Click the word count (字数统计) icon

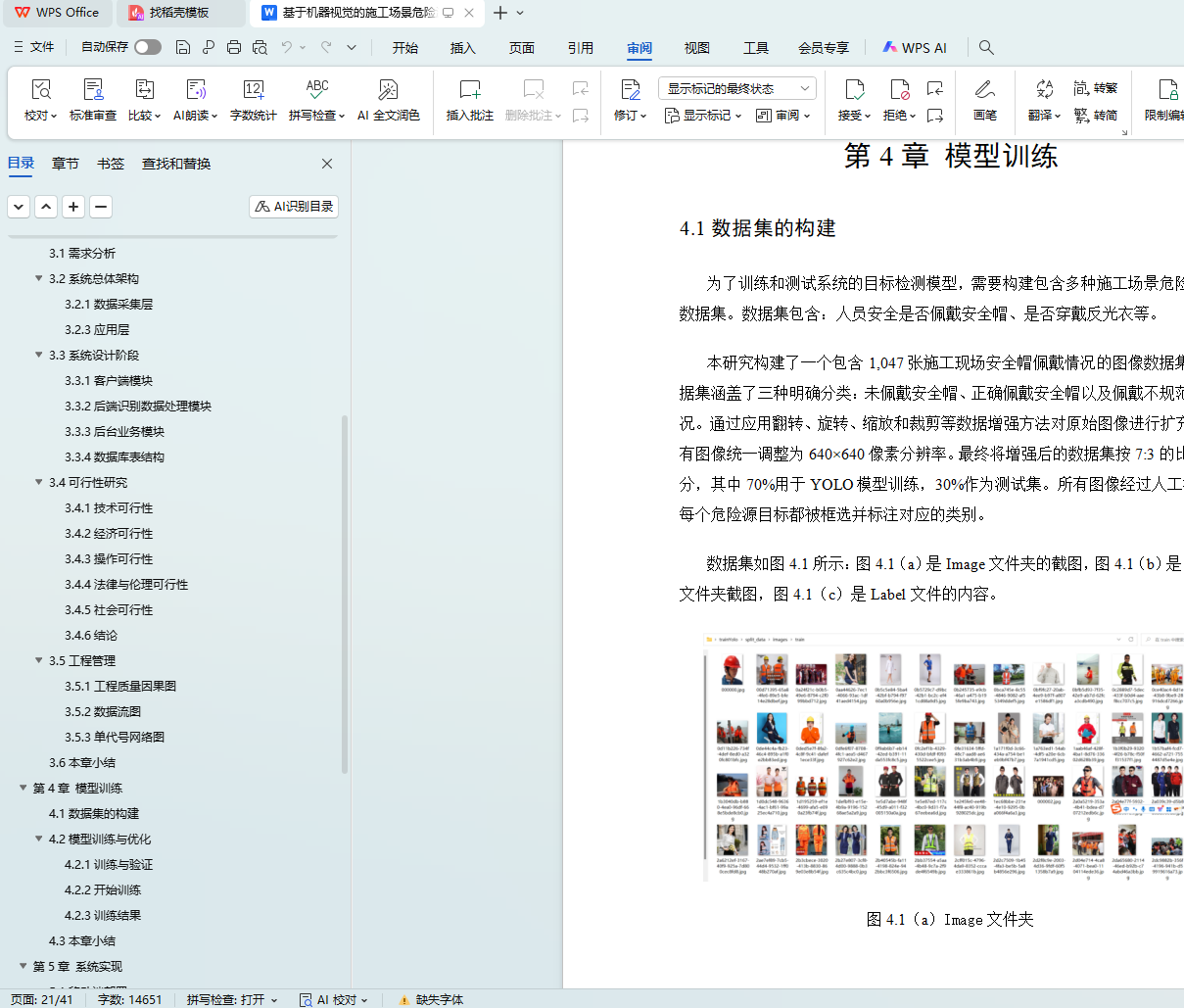[x=253, y=91]
